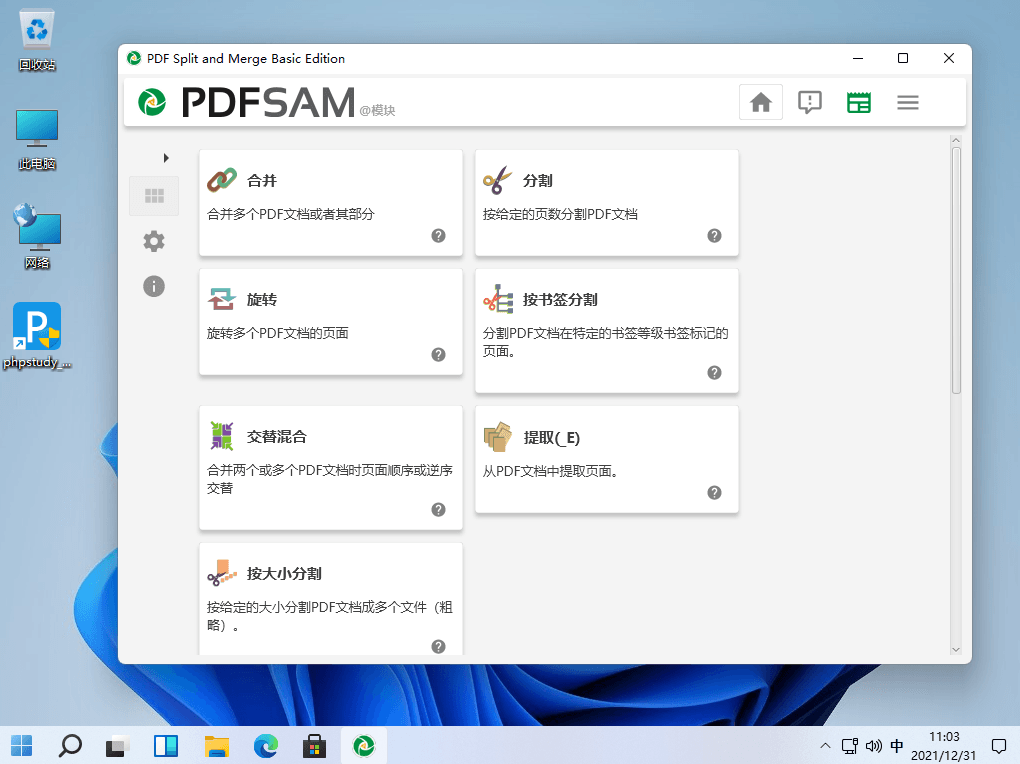
Task: Go to the PDFsam home dashboard
Action: (x=761, y=102)
